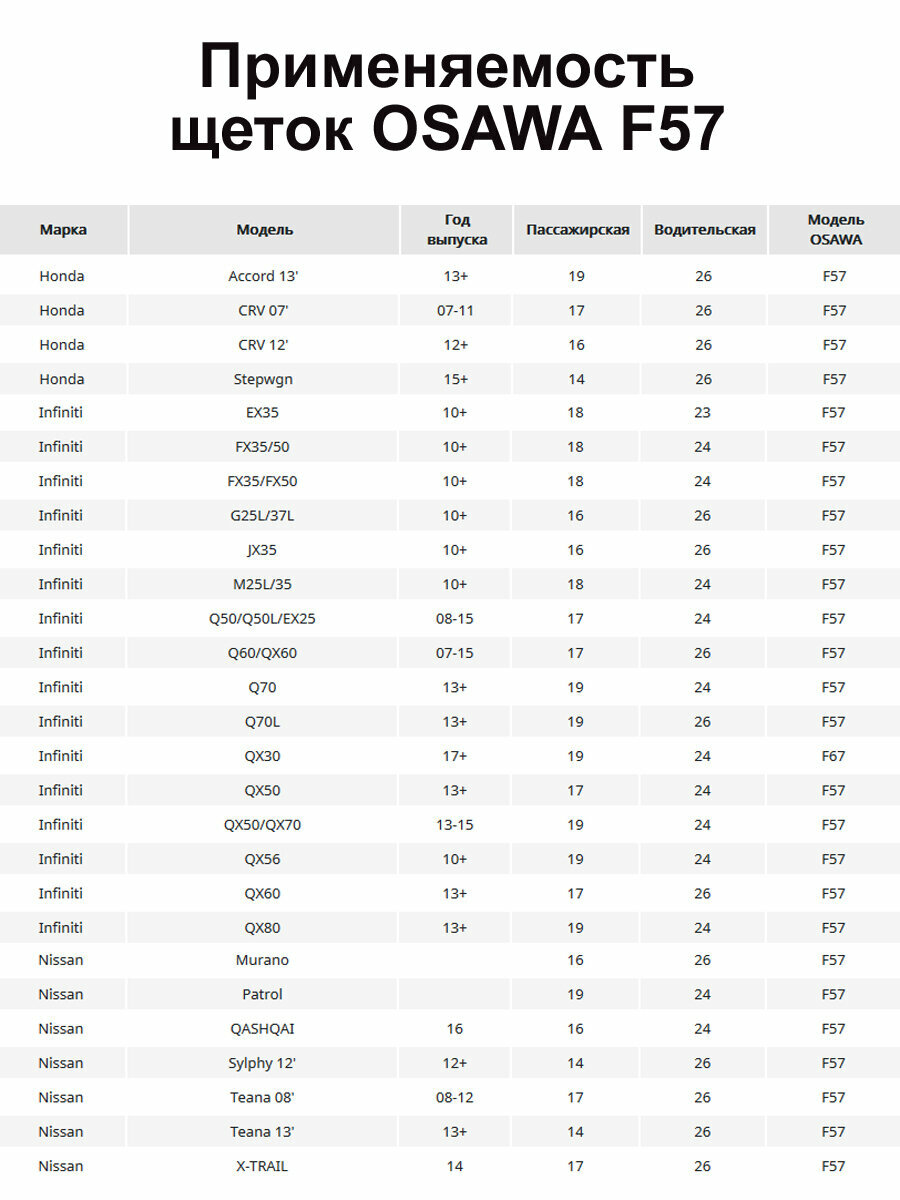The image size is (900, 1200).
Task: Click the F67 value in QX30 row
Action: 834,756
